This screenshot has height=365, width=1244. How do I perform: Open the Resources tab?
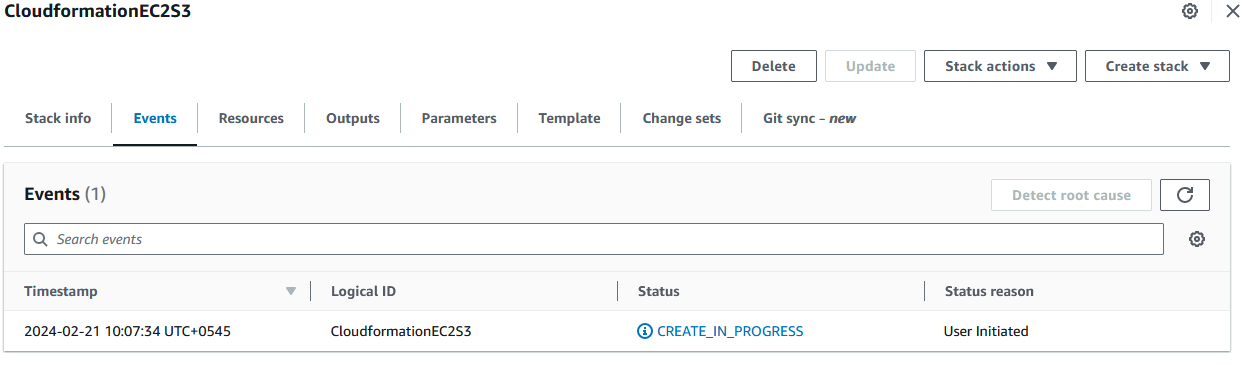point(251,118)
